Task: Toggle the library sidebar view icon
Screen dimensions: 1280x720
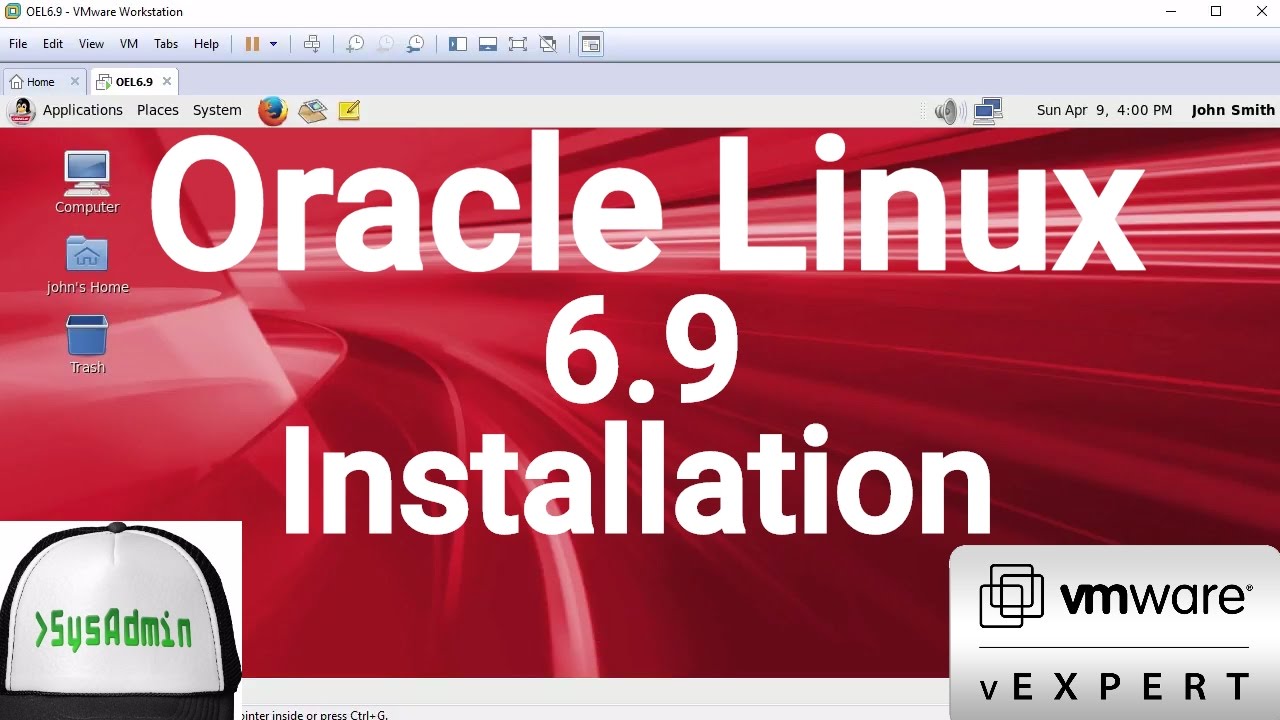Action: tap(458, 44)
